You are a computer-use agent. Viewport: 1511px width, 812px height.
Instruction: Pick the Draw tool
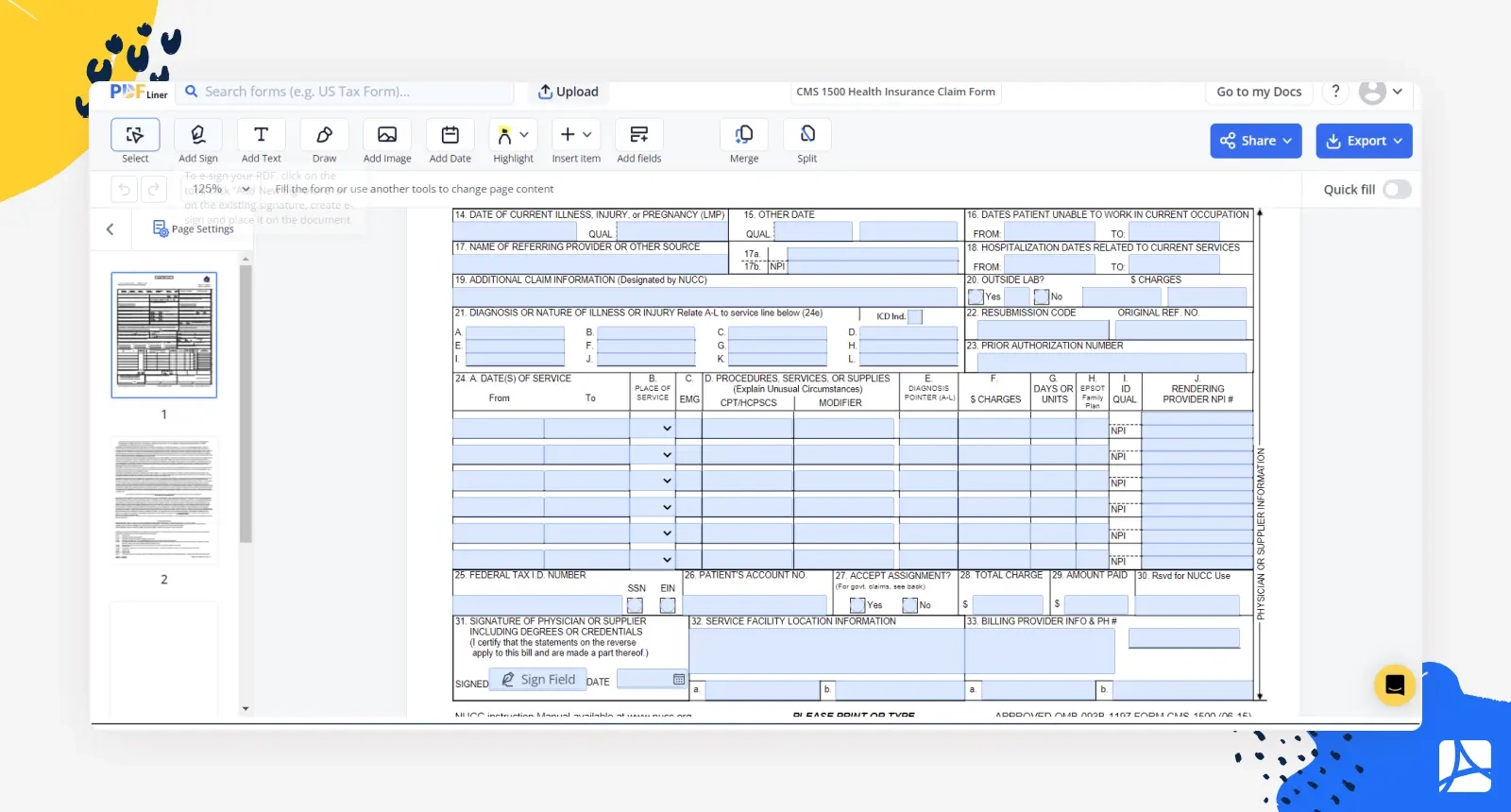coord(324,135)
